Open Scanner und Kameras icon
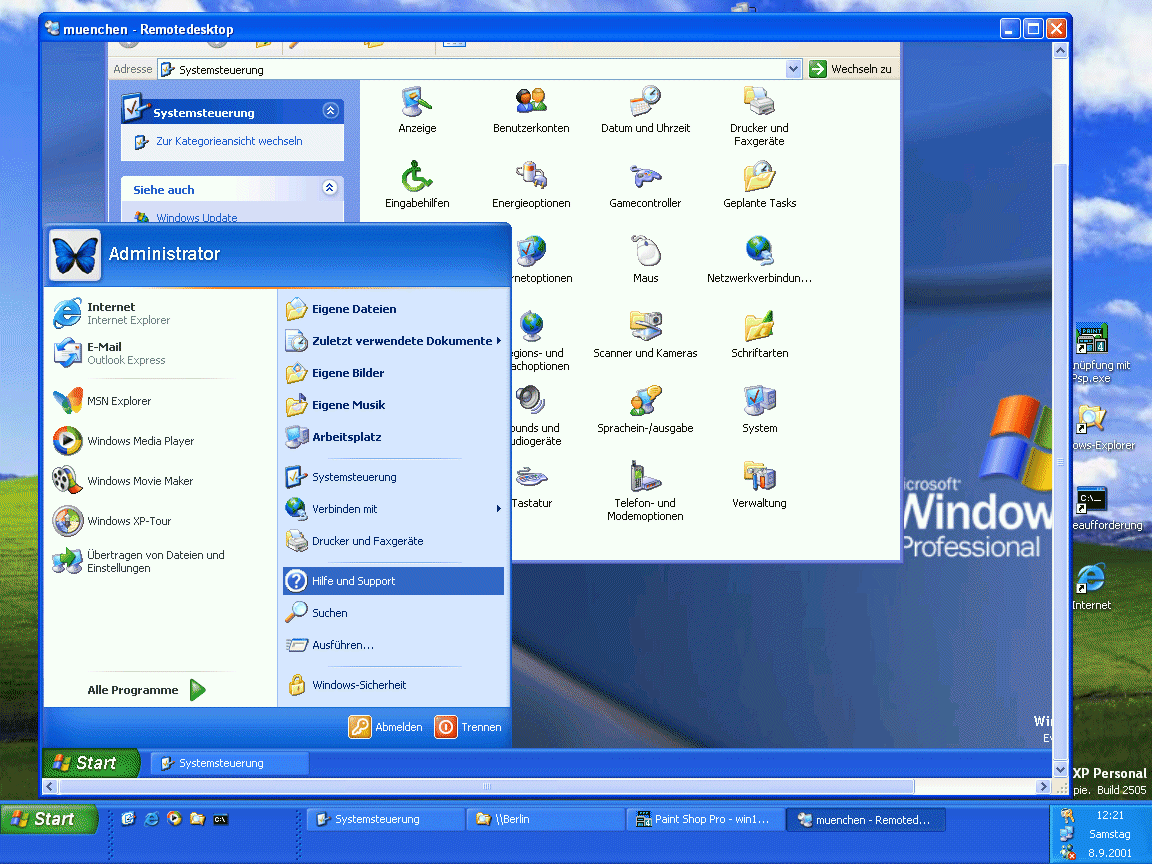 pyautogui.click(x=645, y=334)
